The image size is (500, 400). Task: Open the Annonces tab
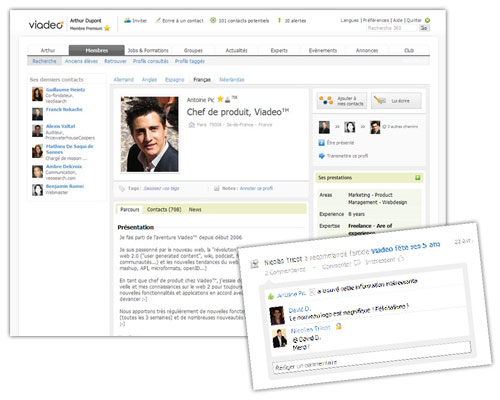coord(367,50)
